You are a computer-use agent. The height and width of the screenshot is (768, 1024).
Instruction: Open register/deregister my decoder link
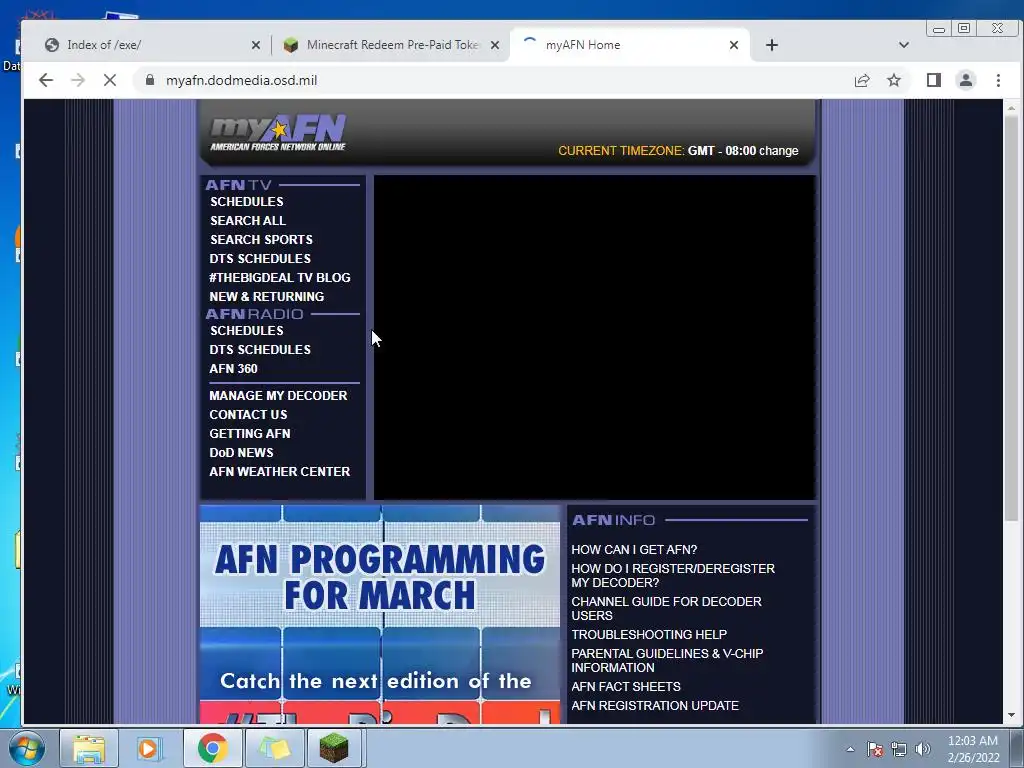[673, 575]
